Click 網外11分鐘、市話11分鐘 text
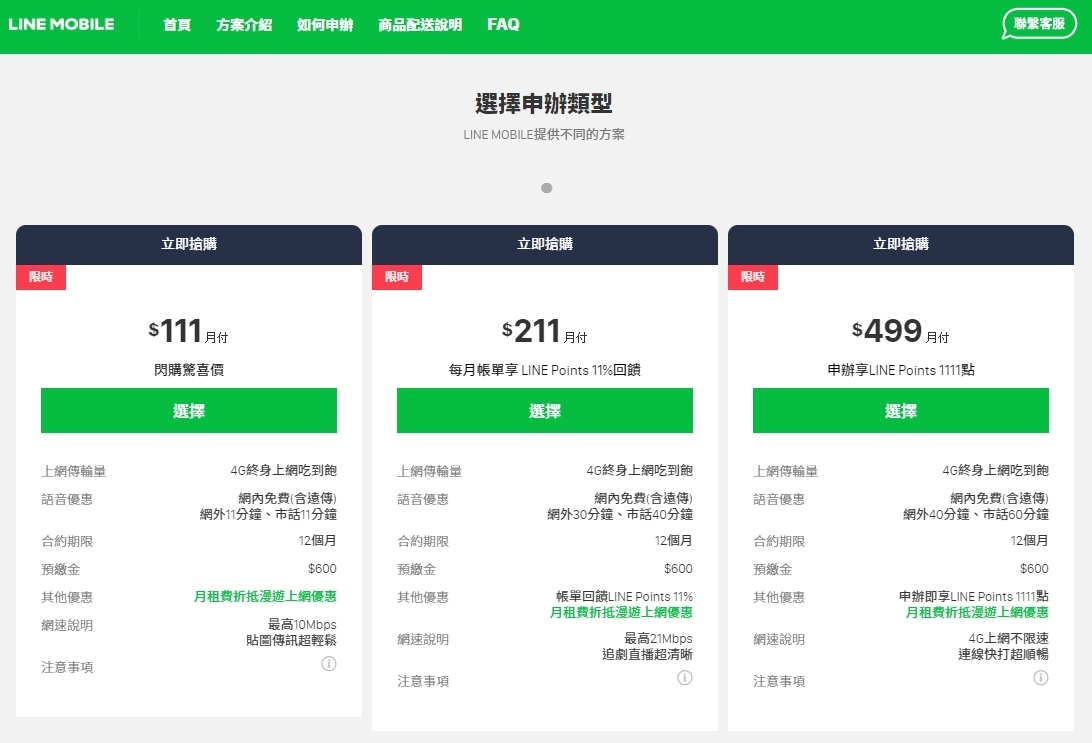 tap(268, 515)
